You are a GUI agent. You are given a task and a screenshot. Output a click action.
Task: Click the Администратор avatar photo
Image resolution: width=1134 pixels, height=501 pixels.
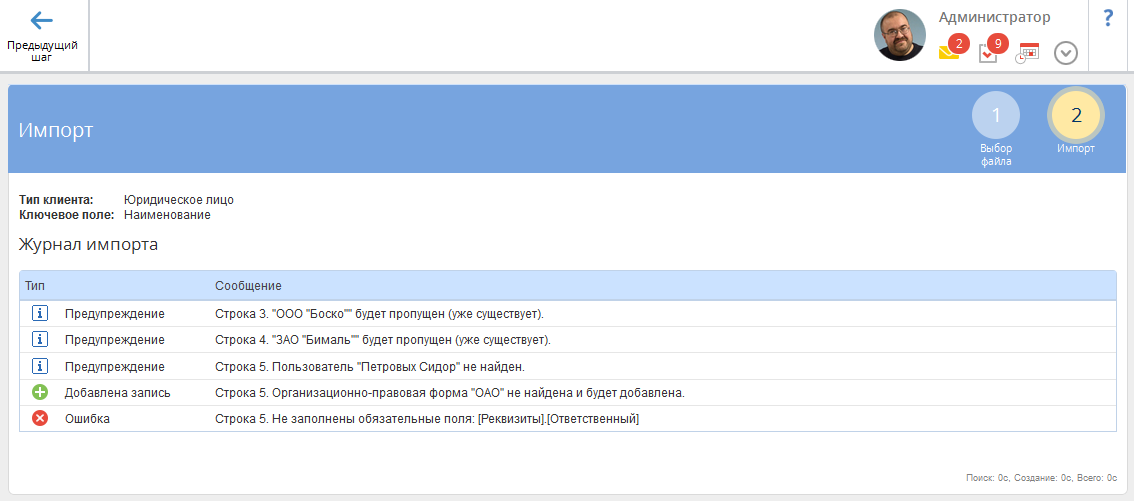pos(900,35)
